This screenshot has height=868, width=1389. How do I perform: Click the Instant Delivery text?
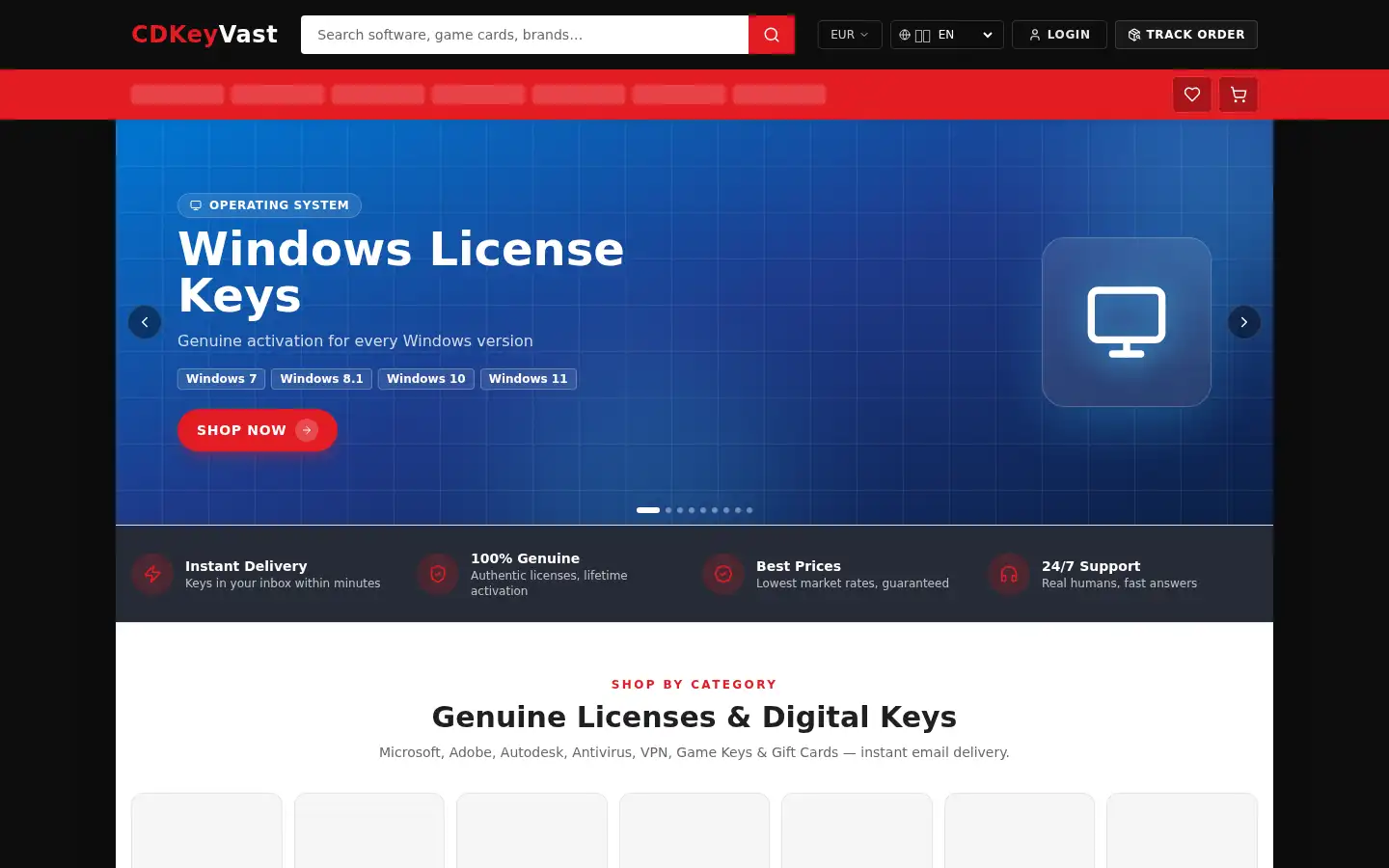[246, 566]
